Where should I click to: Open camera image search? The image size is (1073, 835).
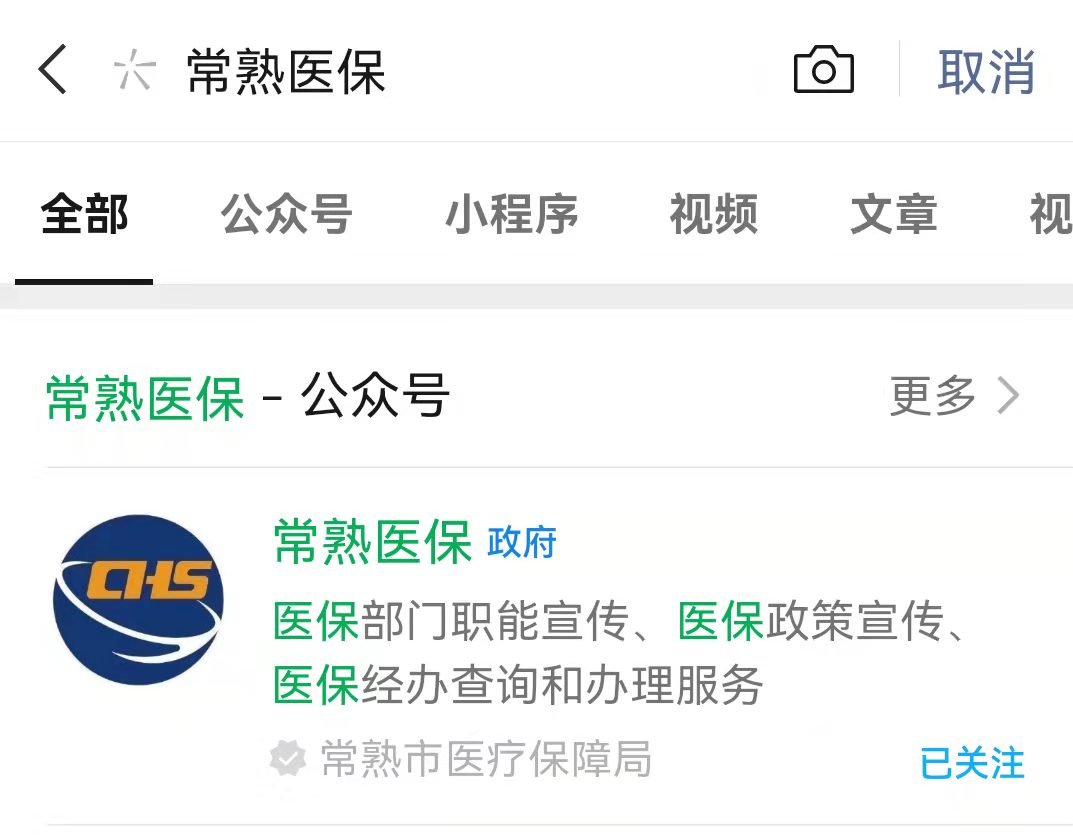[x=823, y=69]
